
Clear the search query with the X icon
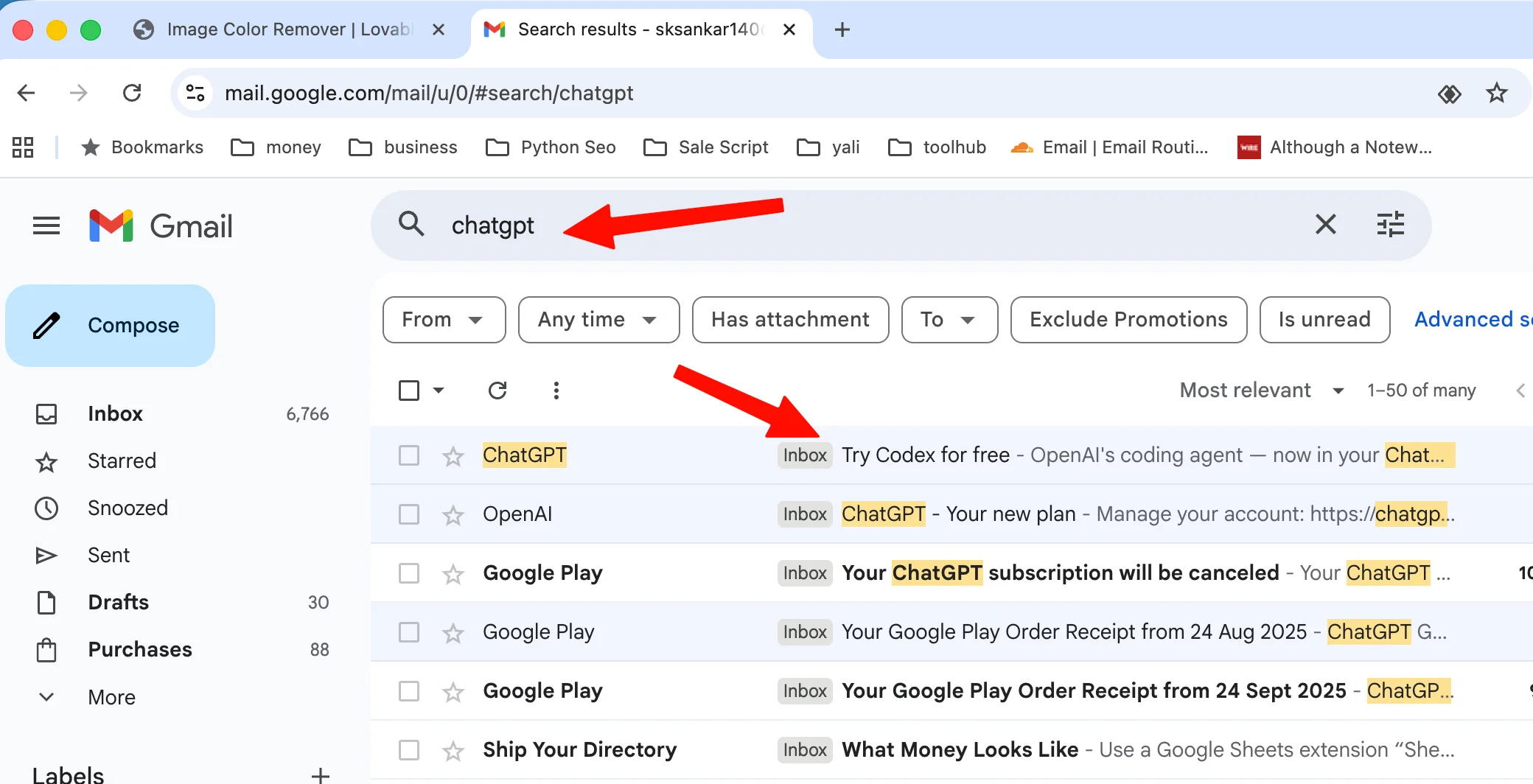click(x=1325, y=225)
